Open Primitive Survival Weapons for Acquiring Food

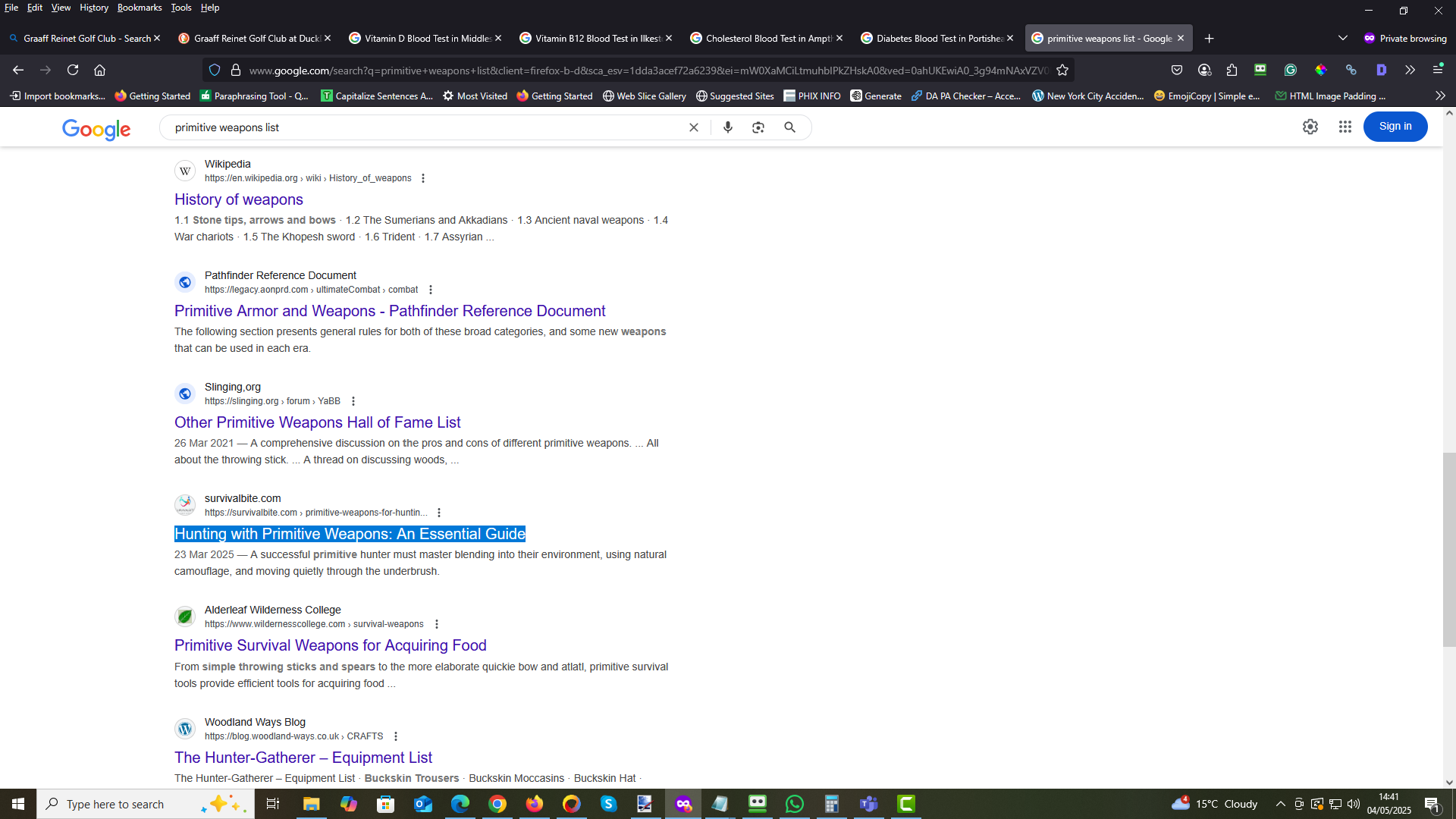pyautogui.click(x=331, y=645)
